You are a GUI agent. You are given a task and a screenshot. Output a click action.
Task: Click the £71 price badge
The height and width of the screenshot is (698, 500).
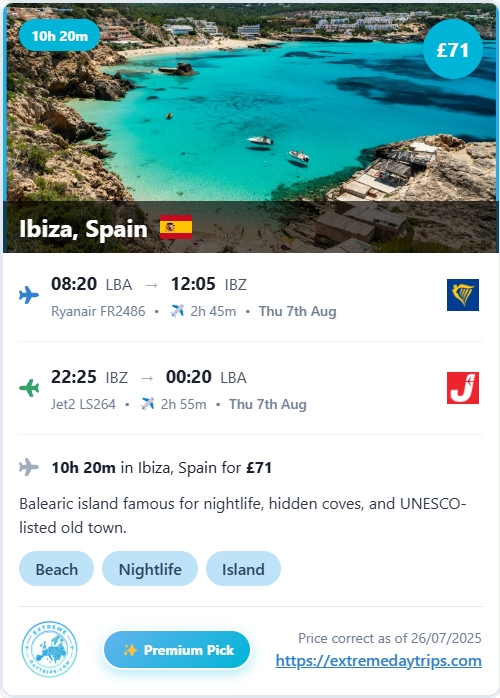pyautogui.click(x=453, y=49)
